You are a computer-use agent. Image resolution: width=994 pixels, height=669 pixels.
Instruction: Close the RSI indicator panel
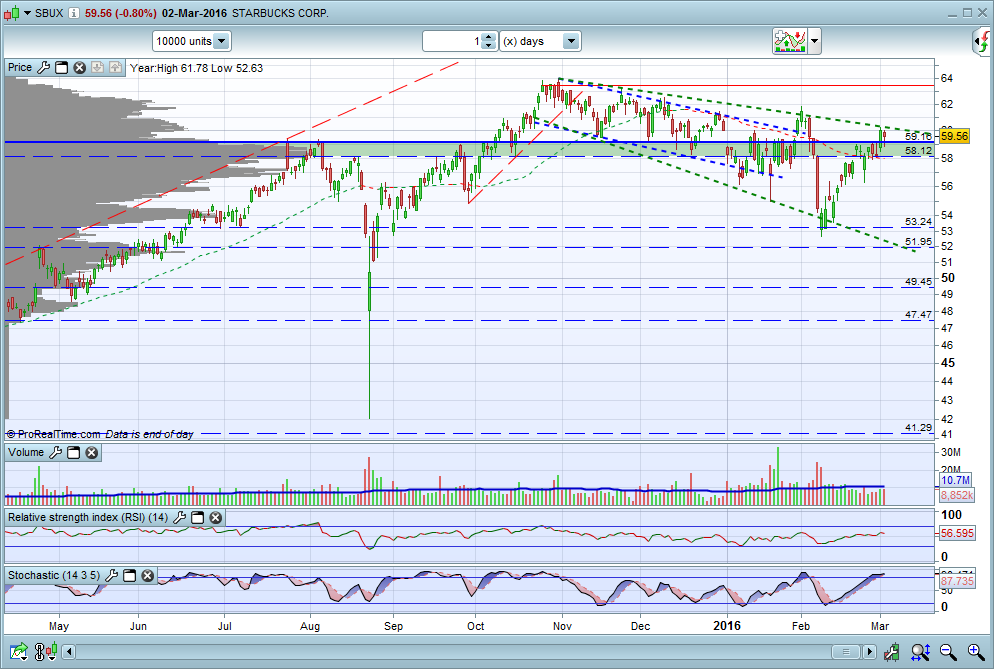[x=216, y=517]
